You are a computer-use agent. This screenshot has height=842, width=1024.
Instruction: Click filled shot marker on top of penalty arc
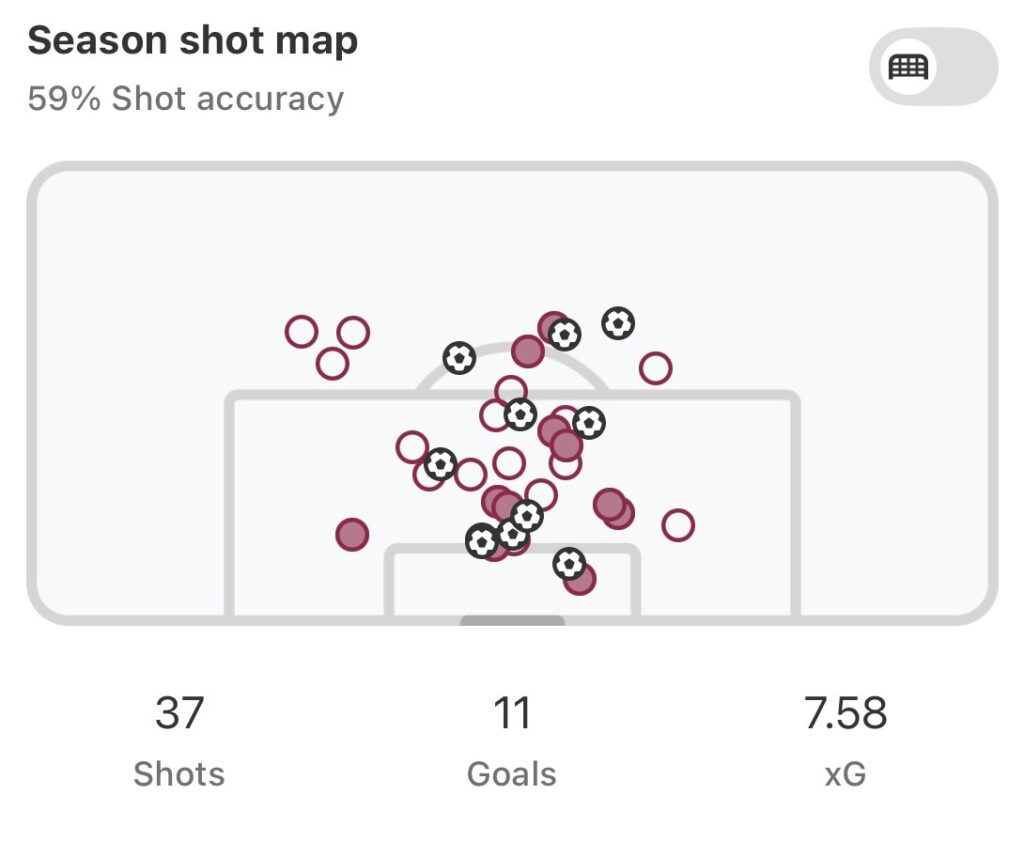(x=527, y=351)
